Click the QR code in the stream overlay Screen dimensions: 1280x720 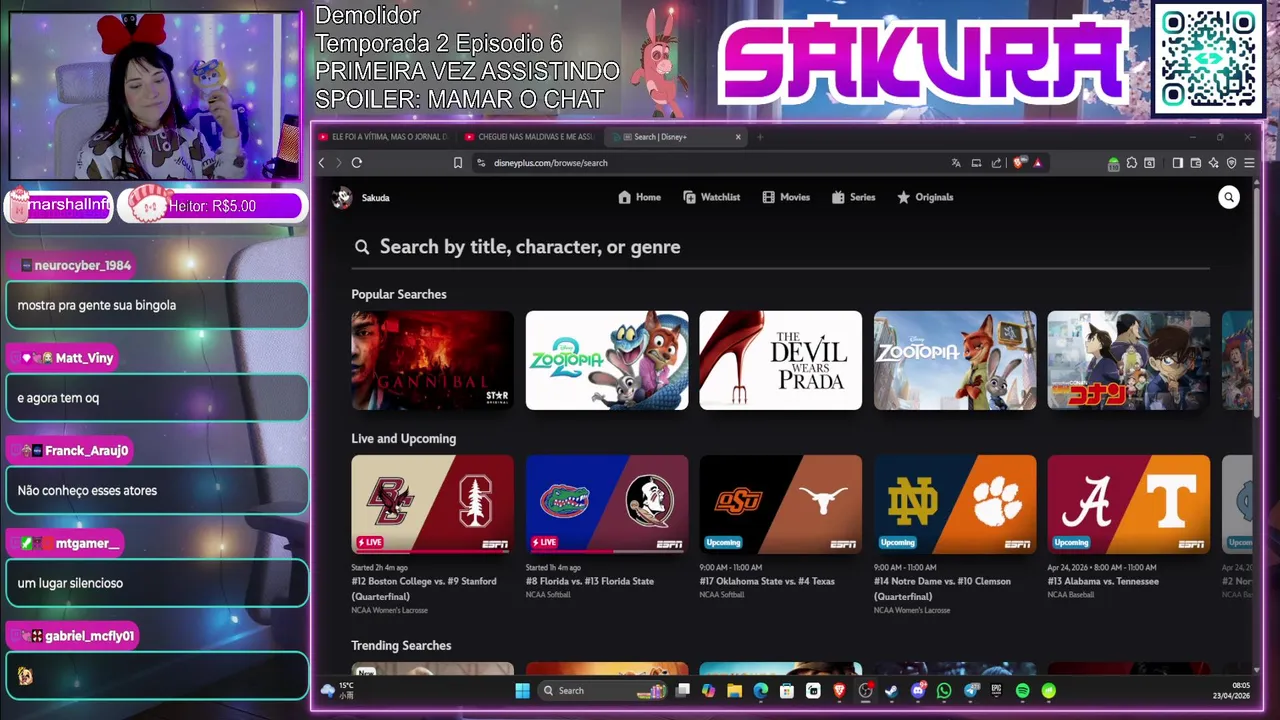pyautogui.click(x=1208, y=60)
